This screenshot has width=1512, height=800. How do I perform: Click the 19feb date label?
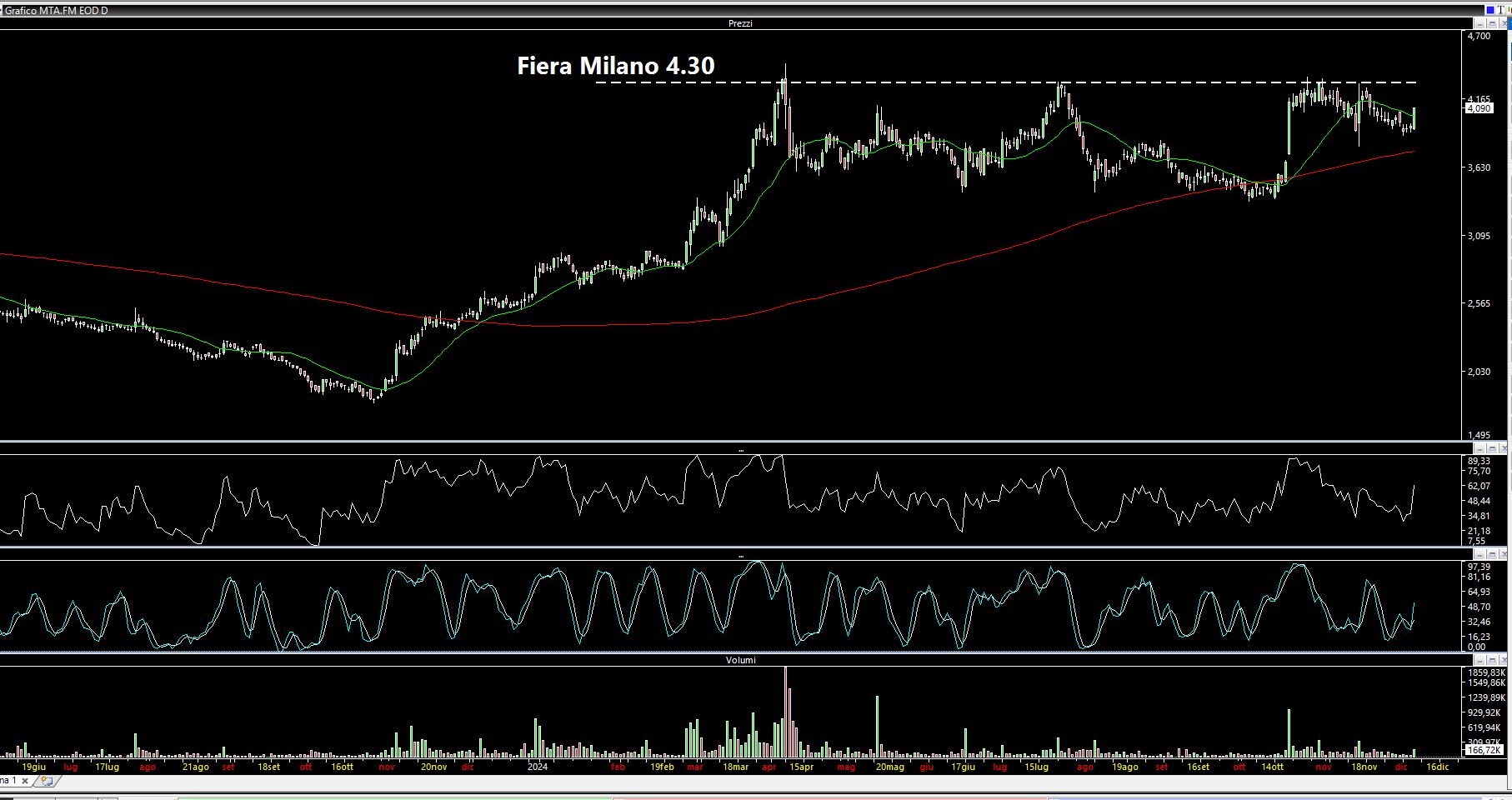pyautogui.click(x=662, y=767)
